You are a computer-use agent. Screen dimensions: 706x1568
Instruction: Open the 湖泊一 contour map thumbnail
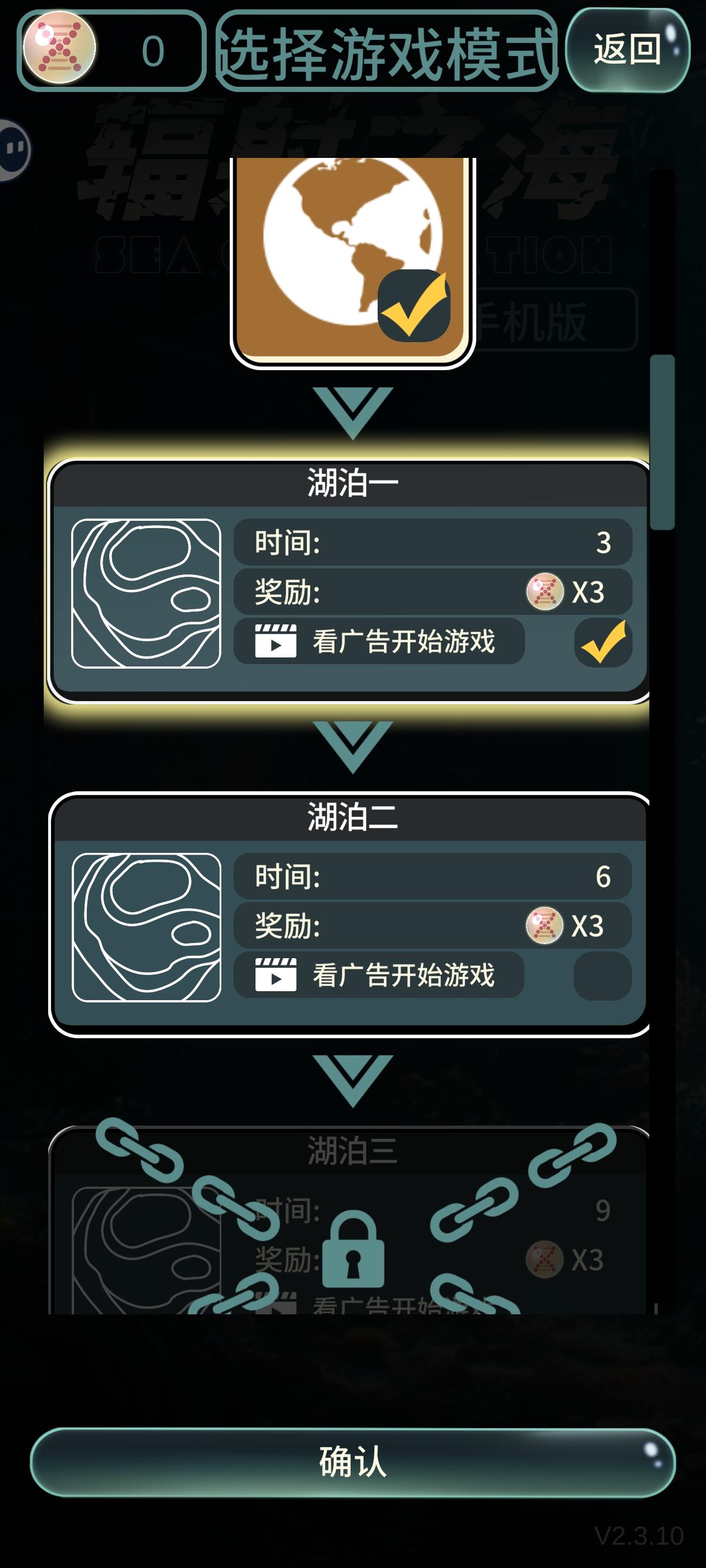pyautogui.click(x=146, y=594)
